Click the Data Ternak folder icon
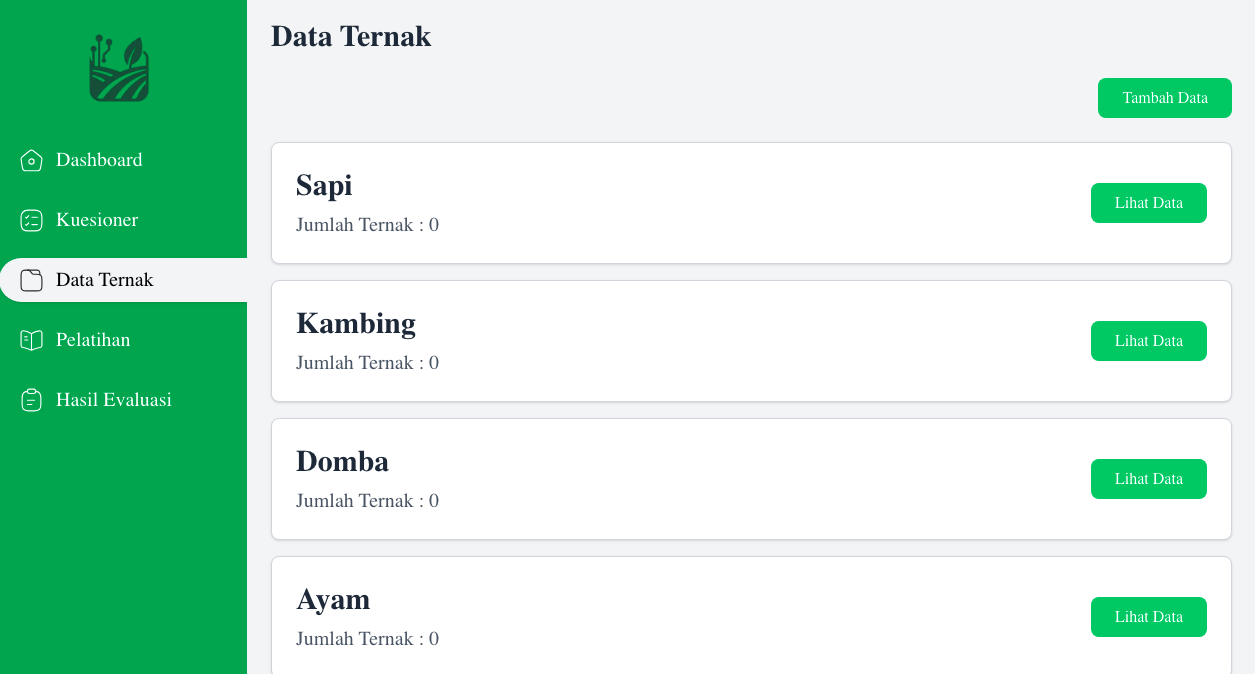The width and height of the screenshot is (1255, 674). point(31,280)
